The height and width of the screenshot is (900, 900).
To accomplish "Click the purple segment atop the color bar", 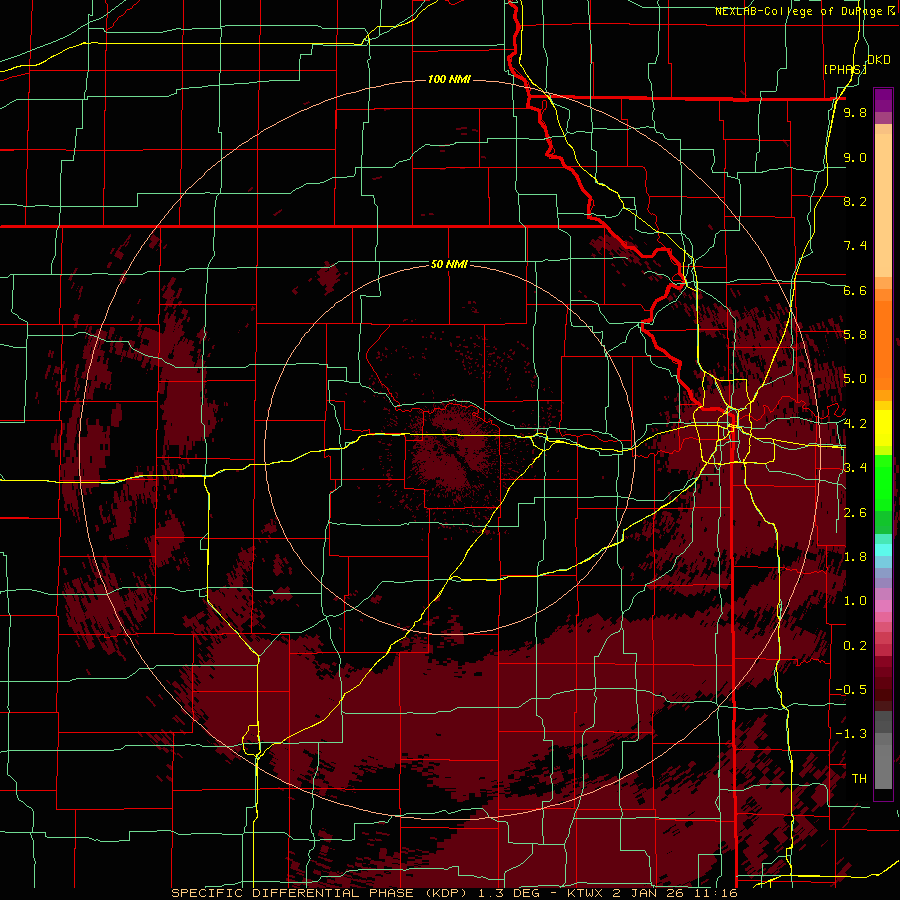I will click(x=883, y=101).
